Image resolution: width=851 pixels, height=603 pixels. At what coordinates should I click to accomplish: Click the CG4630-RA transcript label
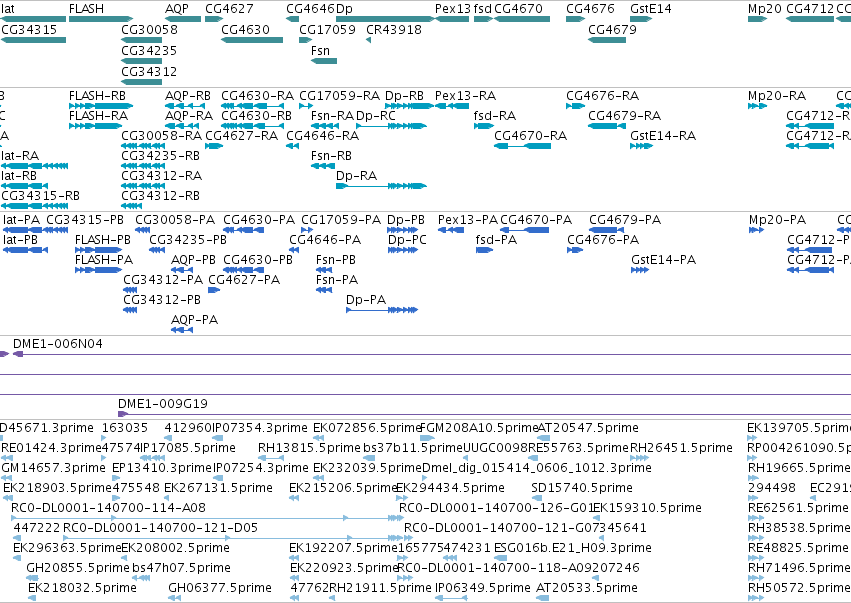point(257,96)
